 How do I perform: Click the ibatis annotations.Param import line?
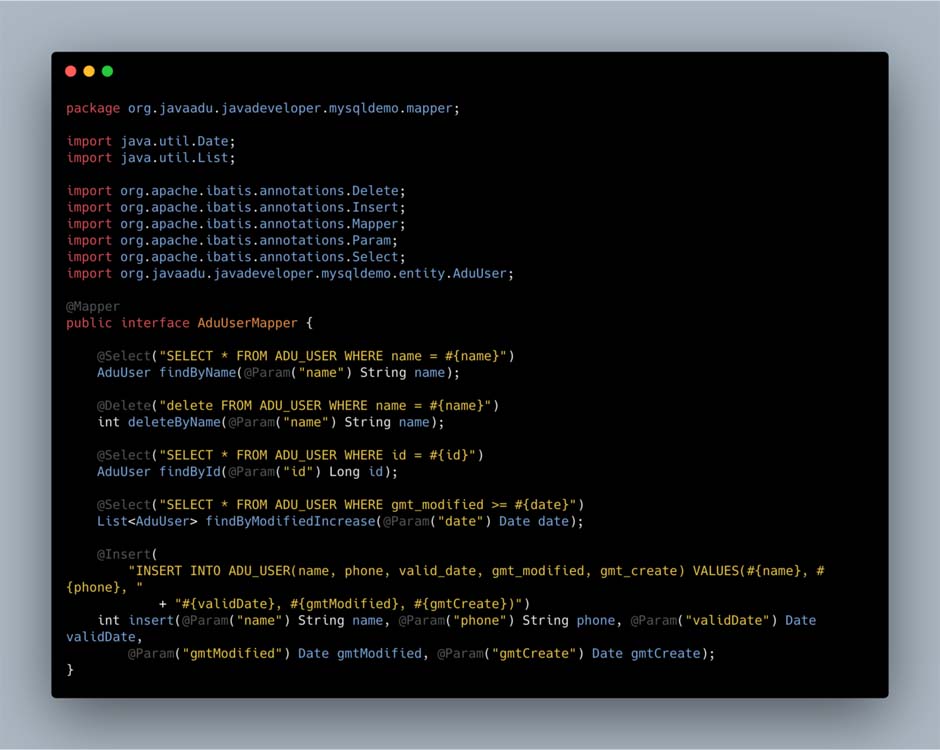232,240
